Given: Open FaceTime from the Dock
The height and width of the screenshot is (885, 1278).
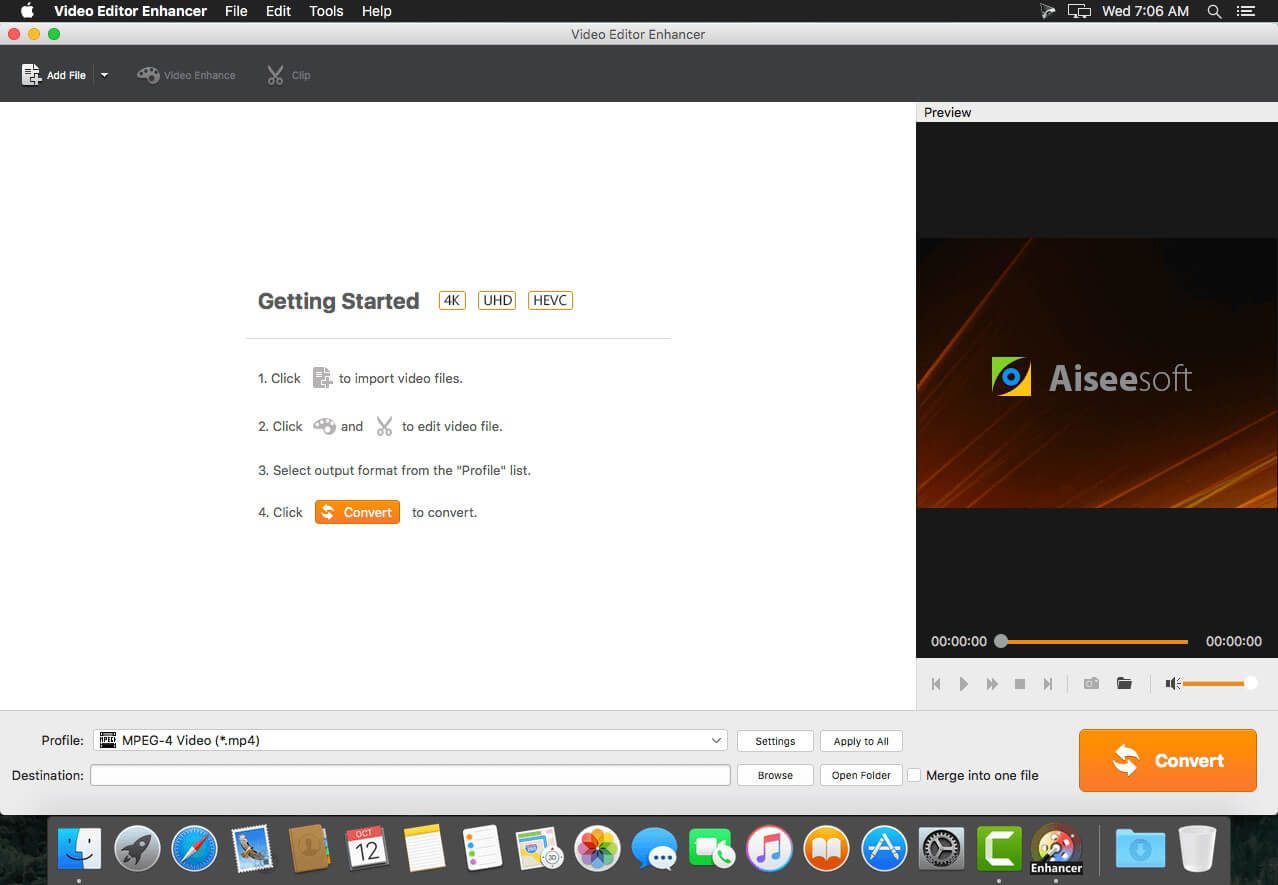Looking at the screenshot, I should 713,849.
